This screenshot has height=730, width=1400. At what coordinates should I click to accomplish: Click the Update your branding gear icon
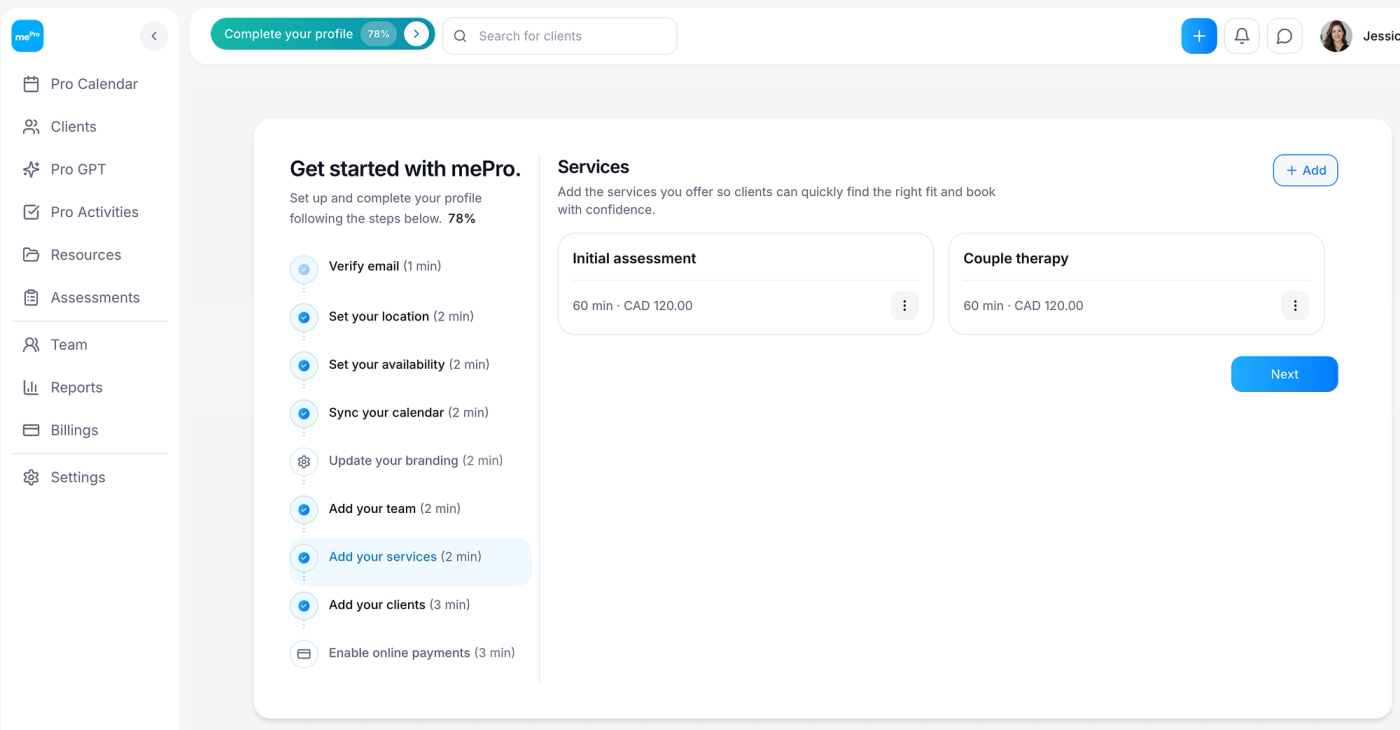pyautogui.click(x=304, y=462)
